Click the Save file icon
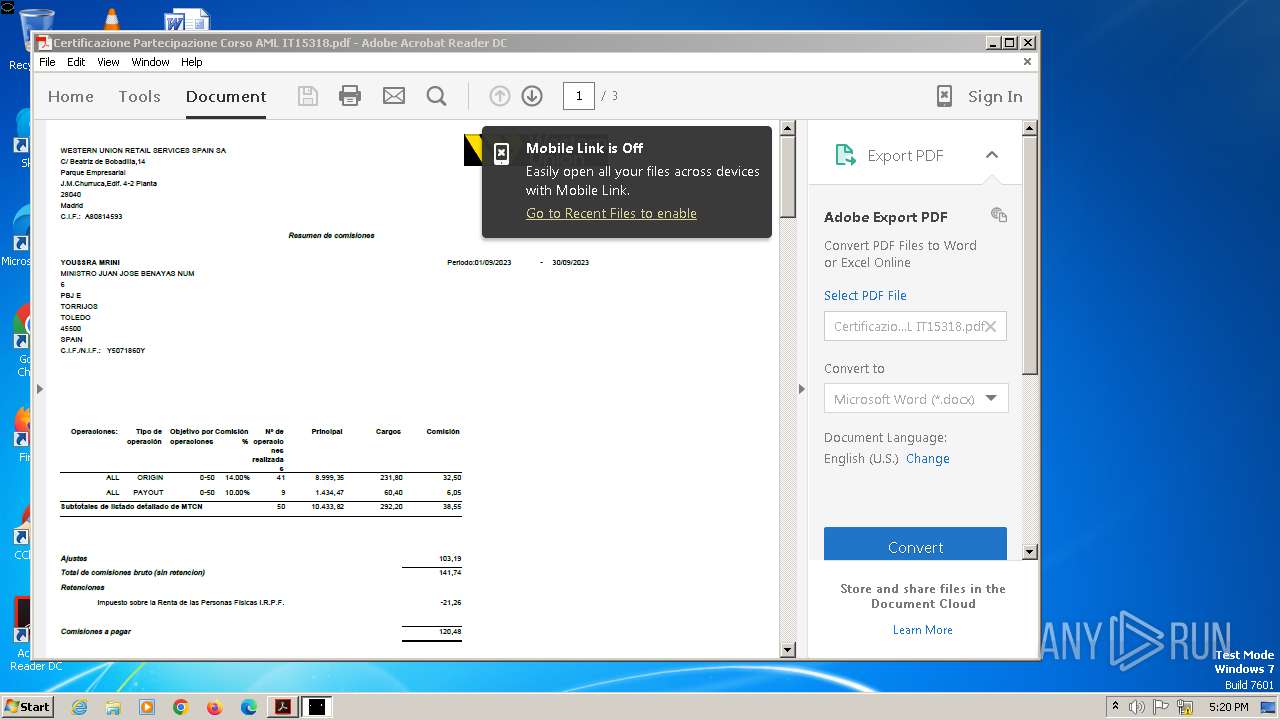The height and width of the screenshot is (720, 1280). pos(308,96)
